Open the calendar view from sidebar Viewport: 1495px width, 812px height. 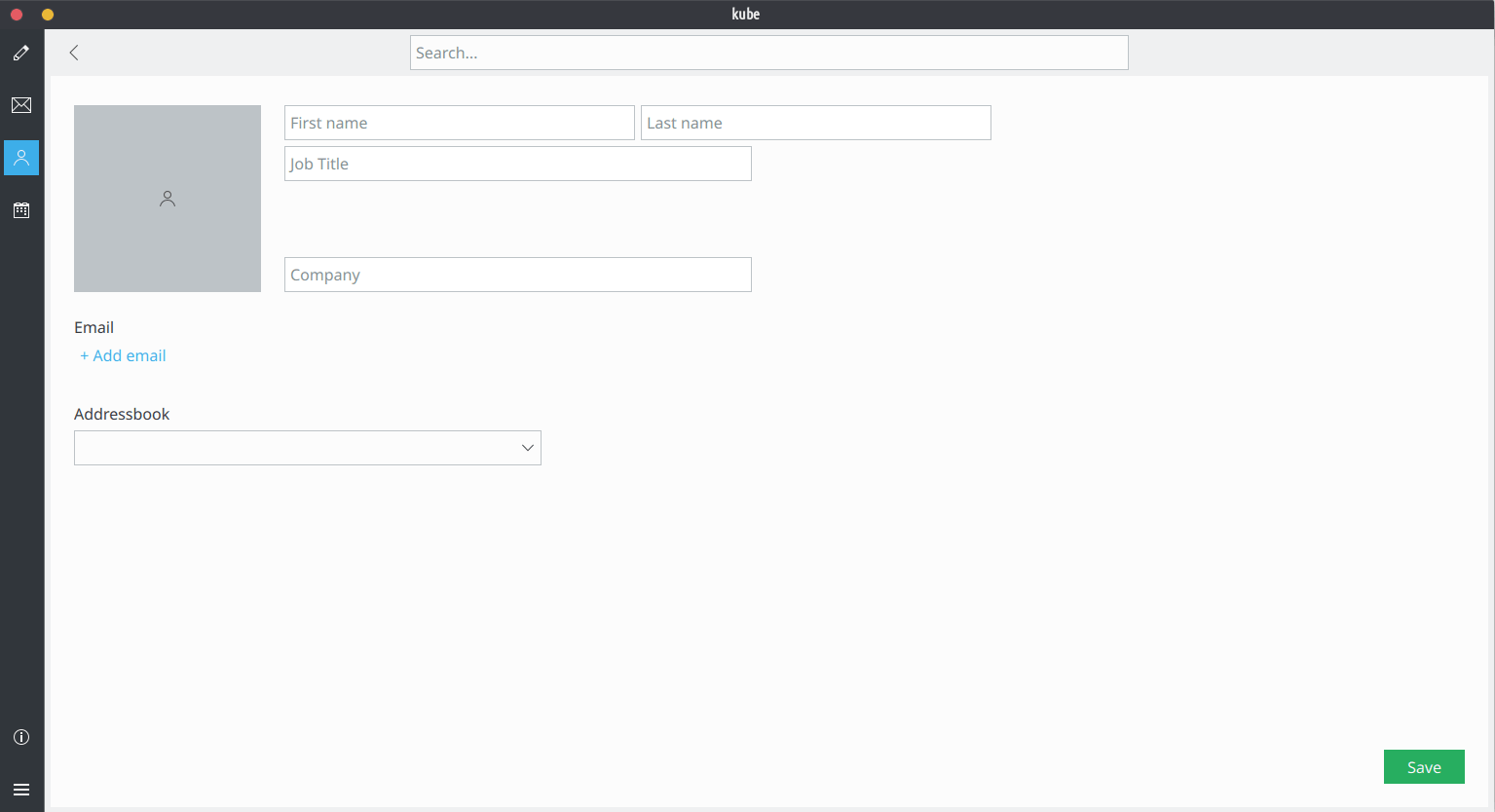pyautogui.click(x=21, y=210)
